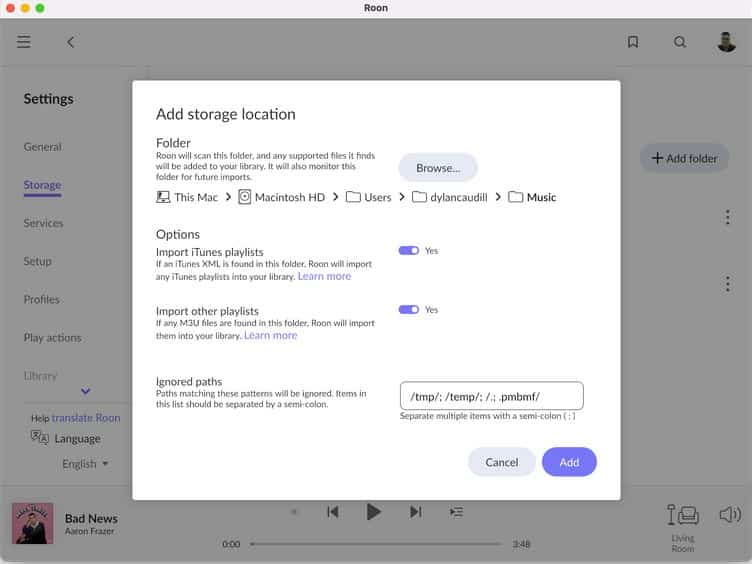
Task: Open the user profile avatar
Action: [727, 42]
